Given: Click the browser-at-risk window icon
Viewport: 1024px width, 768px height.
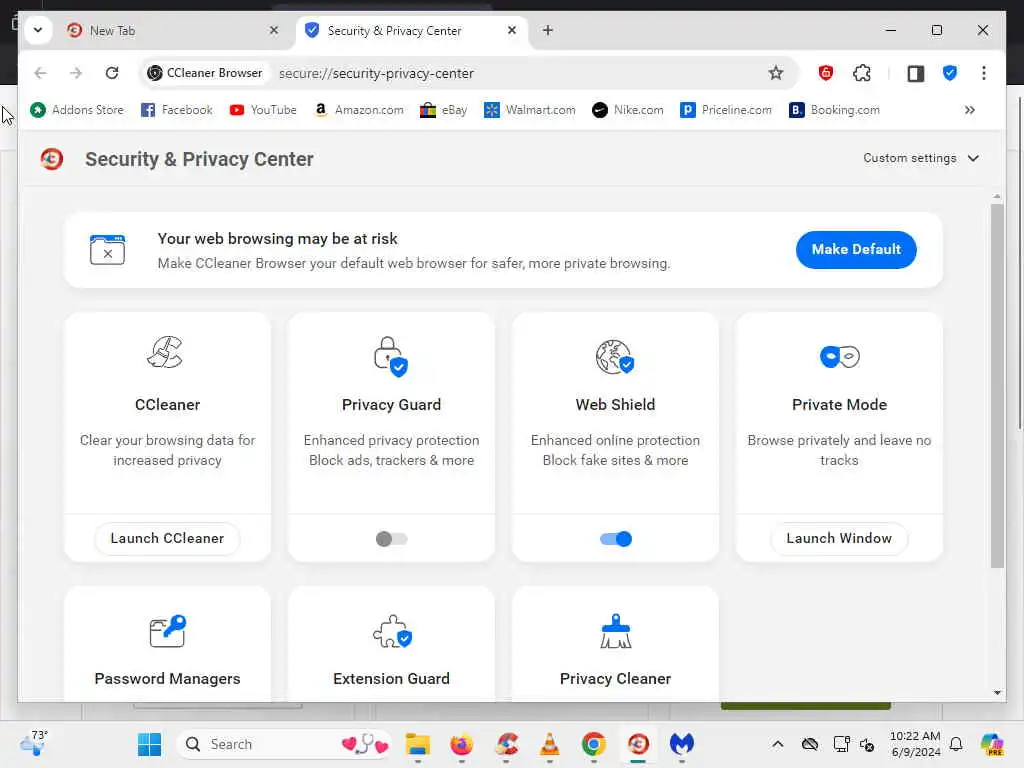Looking at the screenshot, I should [x=107, y=249].
